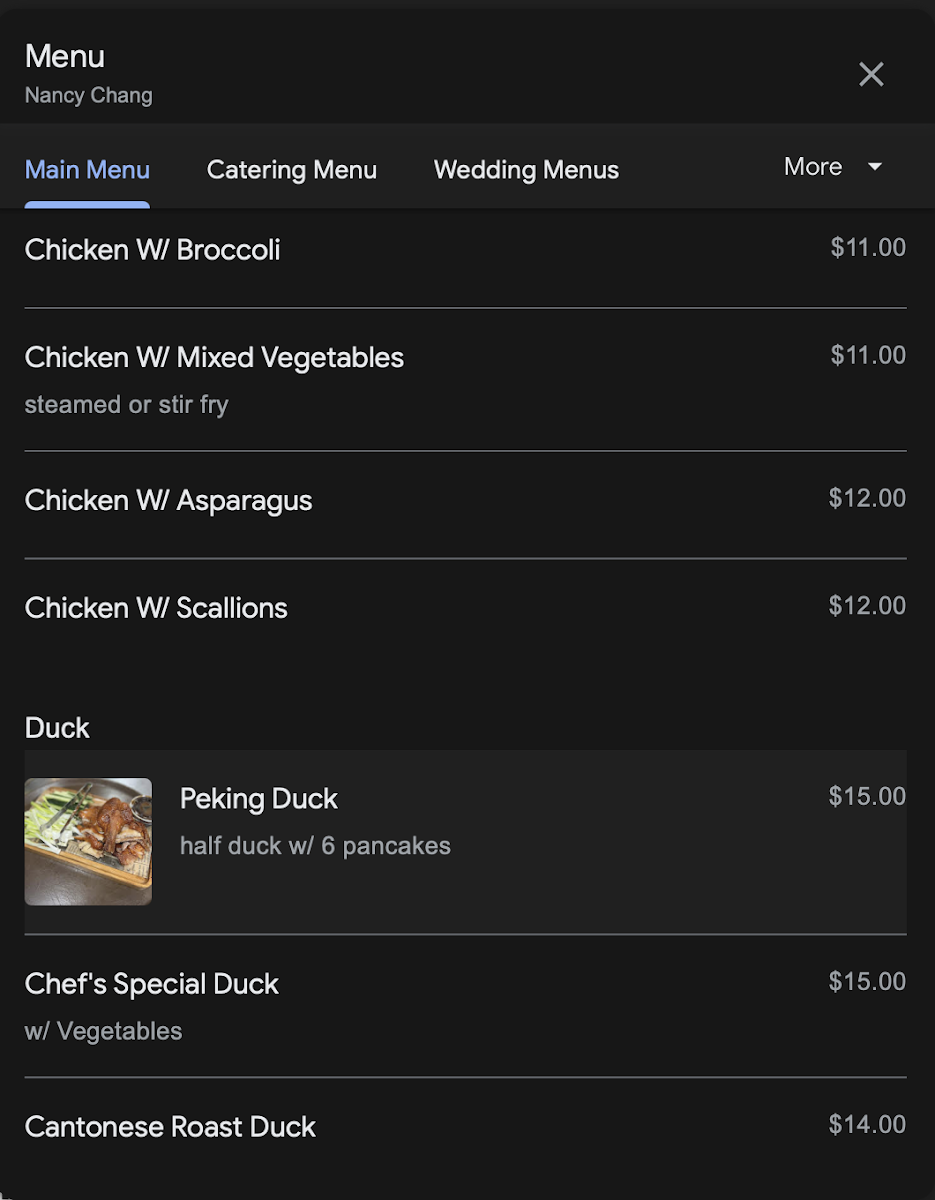Click the Duck section heading

tap(57, 728)
